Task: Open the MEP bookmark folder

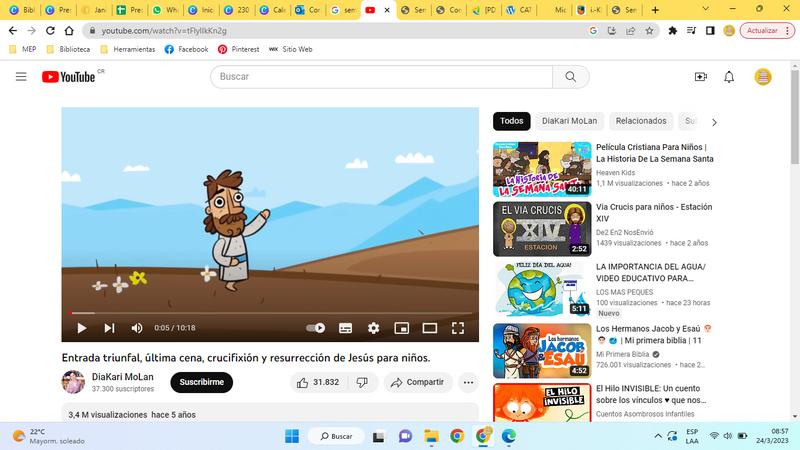Action: [x=23, y=49]
